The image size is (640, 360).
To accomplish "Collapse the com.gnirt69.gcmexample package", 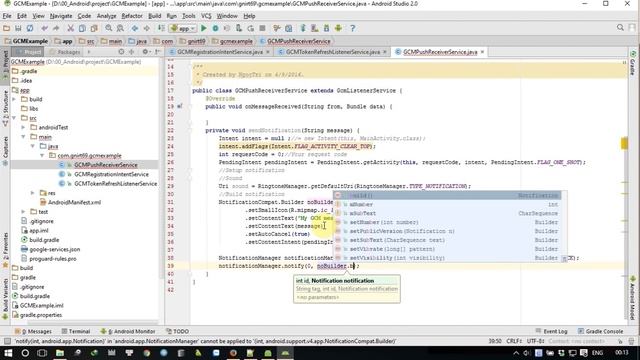I will pyautogui.click(x=42, y=156).
